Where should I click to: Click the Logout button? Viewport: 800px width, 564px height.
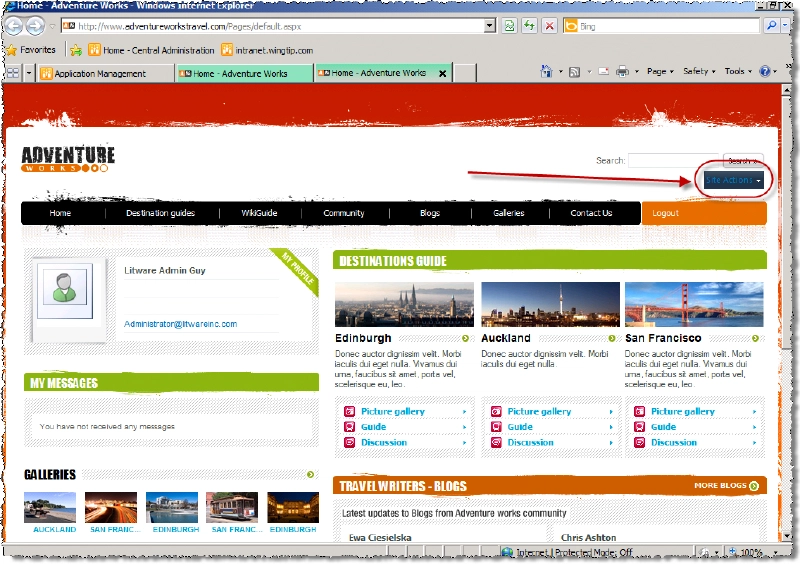[665, 213]
